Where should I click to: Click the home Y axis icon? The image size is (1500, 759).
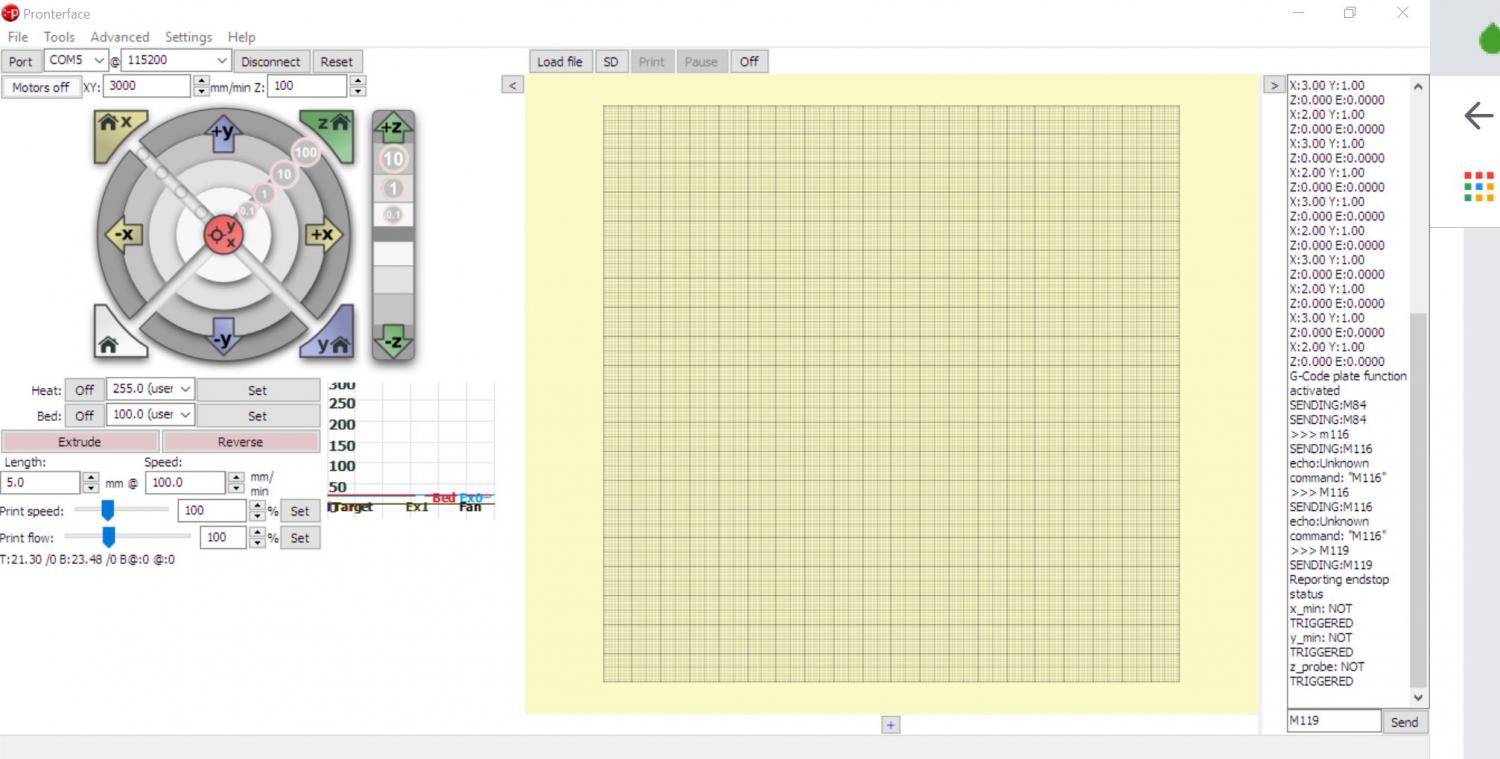click(x=330, y=342)
